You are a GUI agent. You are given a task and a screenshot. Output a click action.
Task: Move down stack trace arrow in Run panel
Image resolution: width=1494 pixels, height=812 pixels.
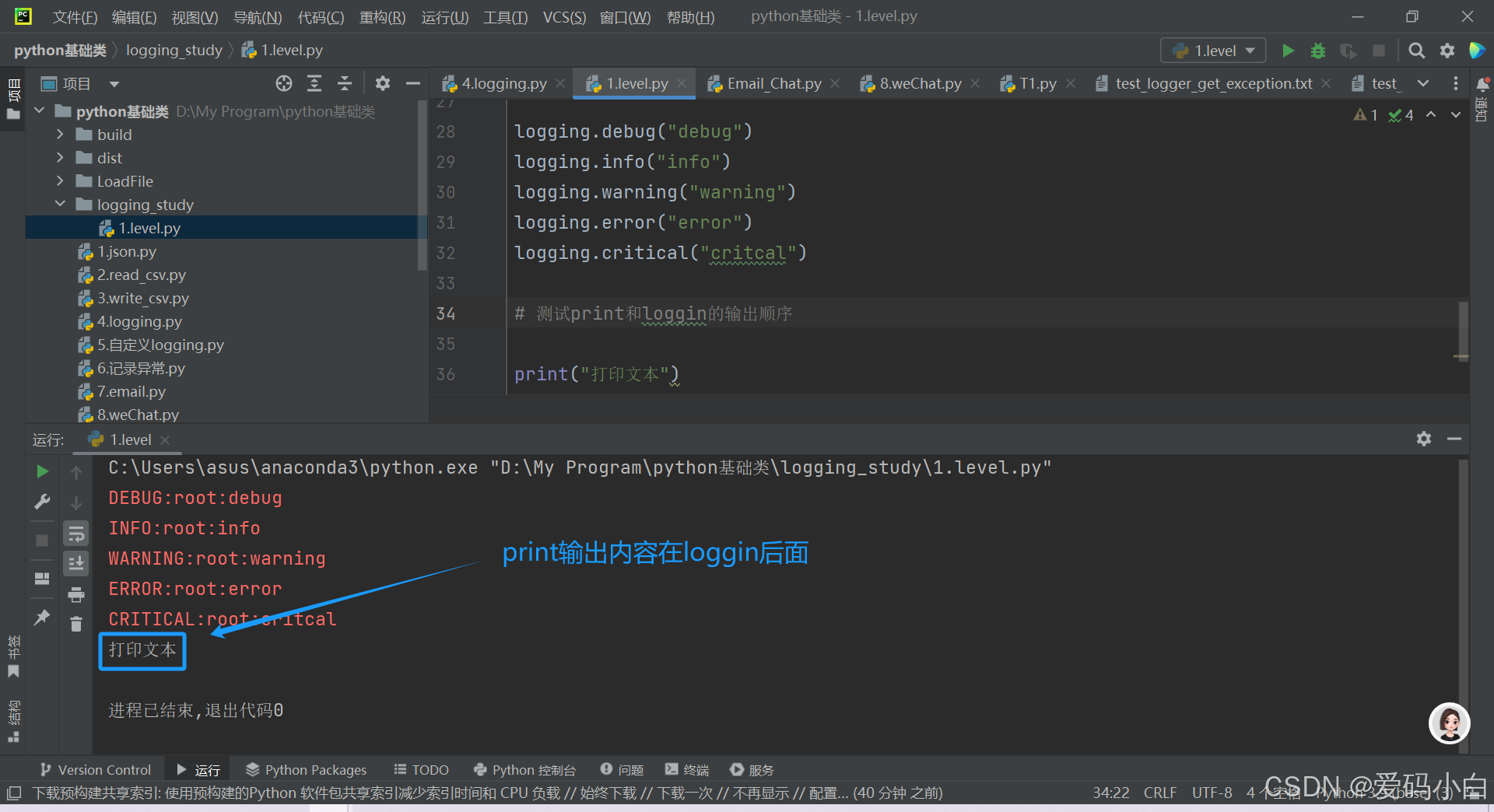click(x=76, y=503)
